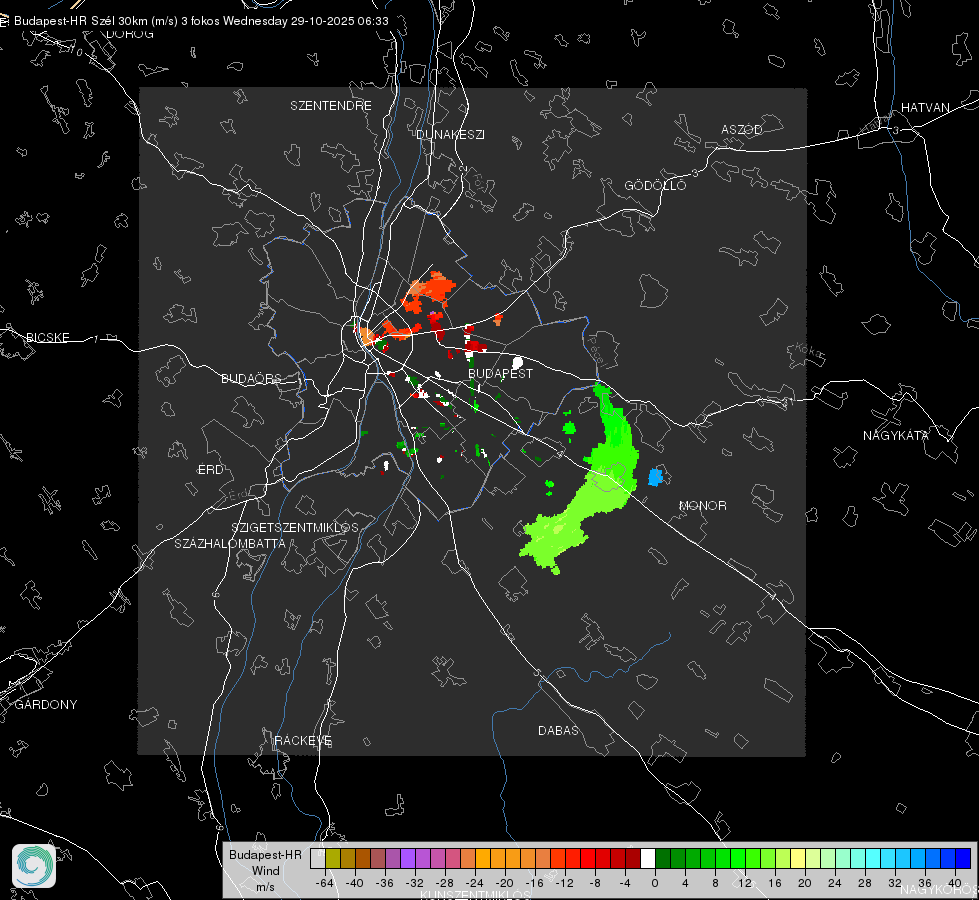
Task: Select the grey first swatch of the legend
Action: tap(317, 858)
